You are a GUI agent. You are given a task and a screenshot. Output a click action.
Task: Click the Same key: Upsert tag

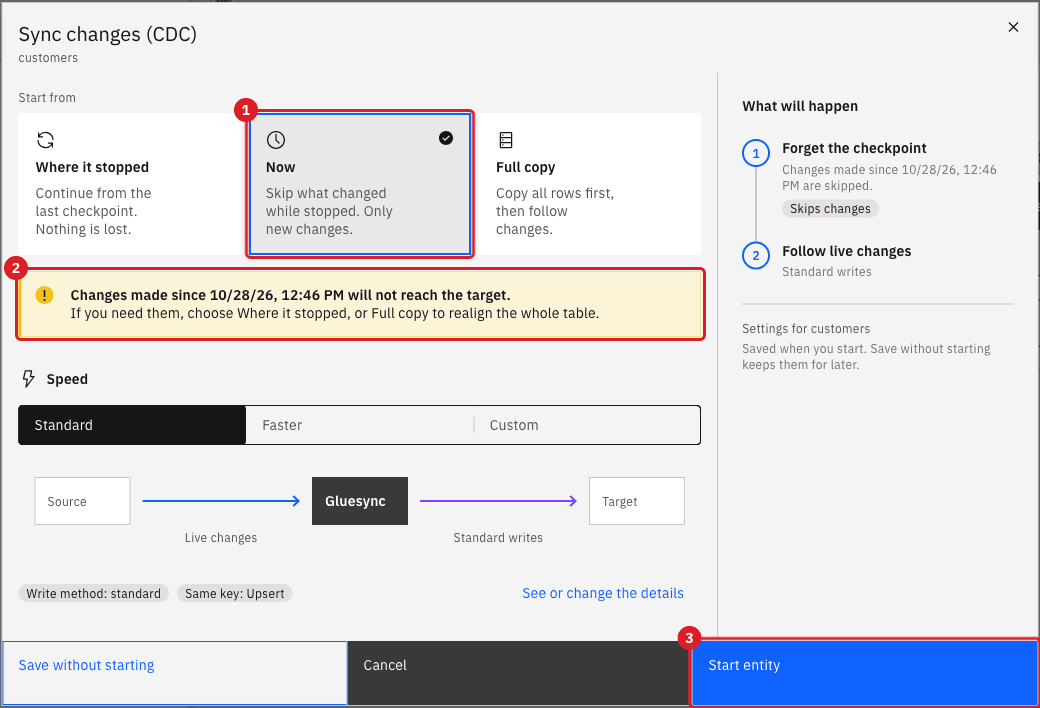point(235,593)
